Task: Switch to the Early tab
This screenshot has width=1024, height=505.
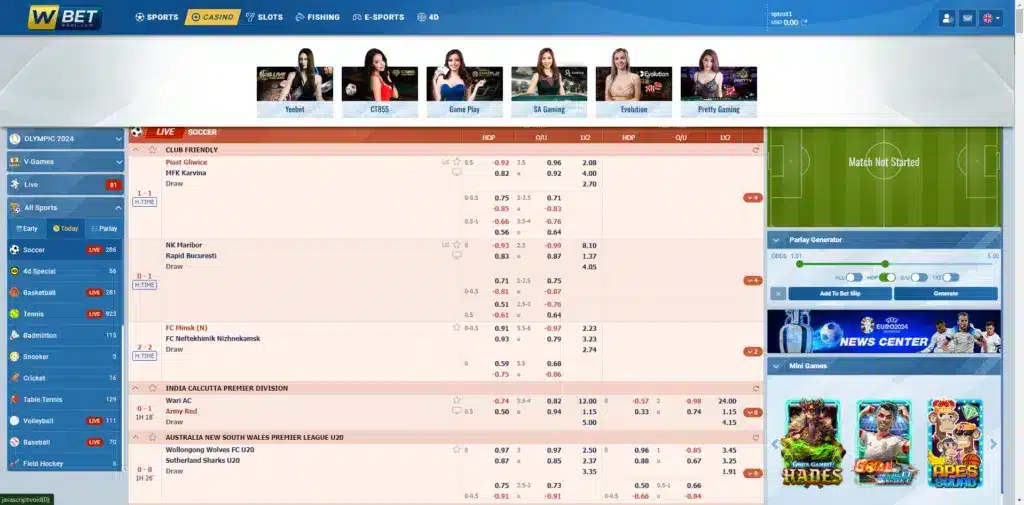Action: pos(27,228)
